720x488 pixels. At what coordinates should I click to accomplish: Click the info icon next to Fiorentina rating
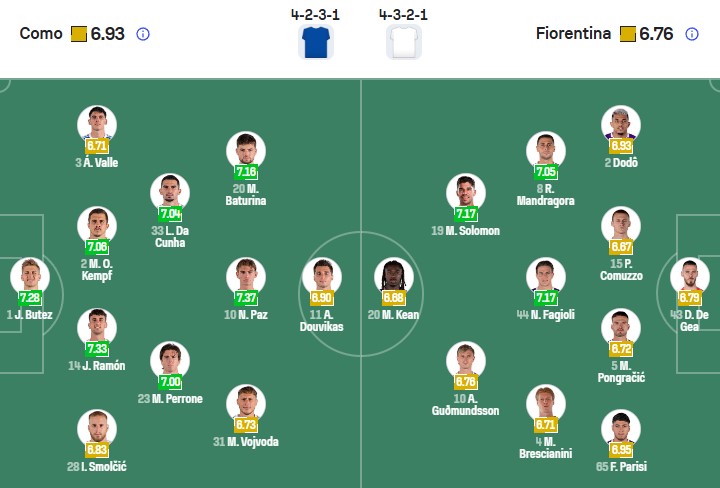click(x=692, y=34)
